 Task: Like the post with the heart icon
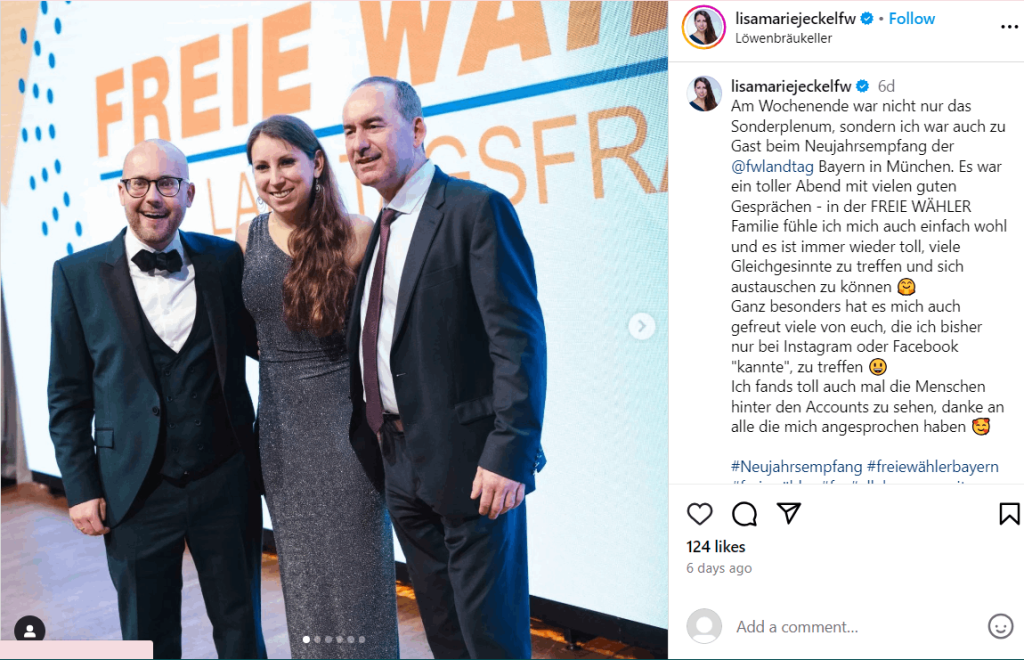pos(699,514)
